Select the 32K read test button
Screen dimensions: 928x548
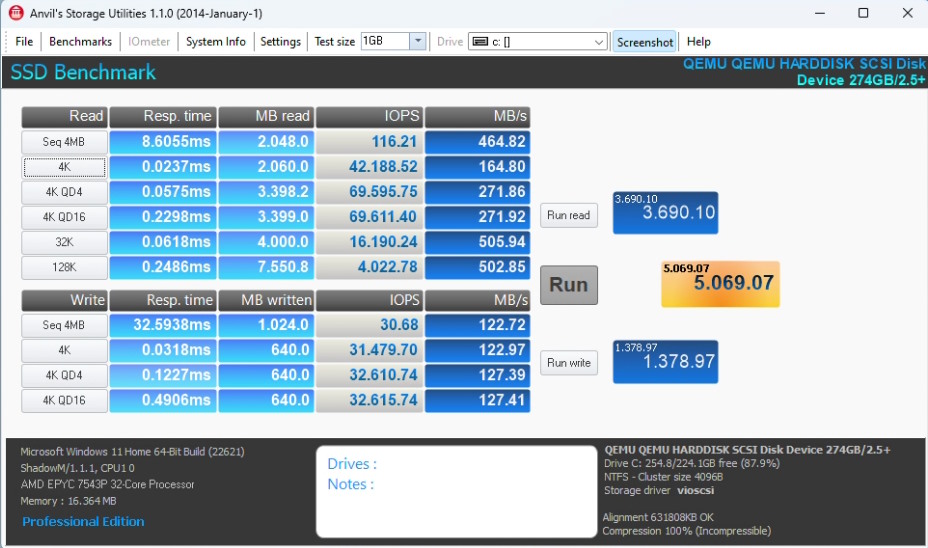point(65,242)
